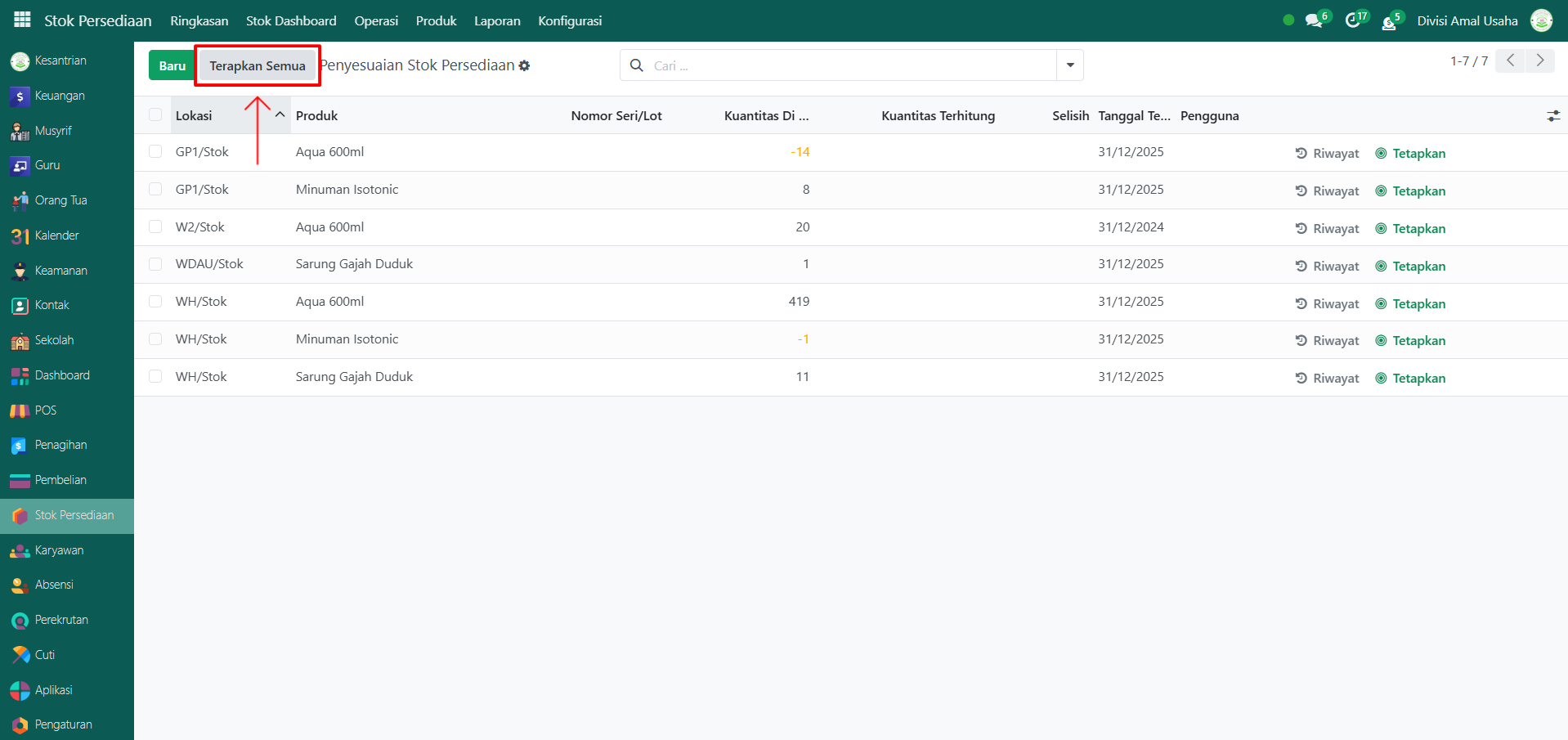1568x740 pixels.
Task: Select the GP1/Stok Aqua 600ml row checkbox
Action: click(x=155, y=151)
